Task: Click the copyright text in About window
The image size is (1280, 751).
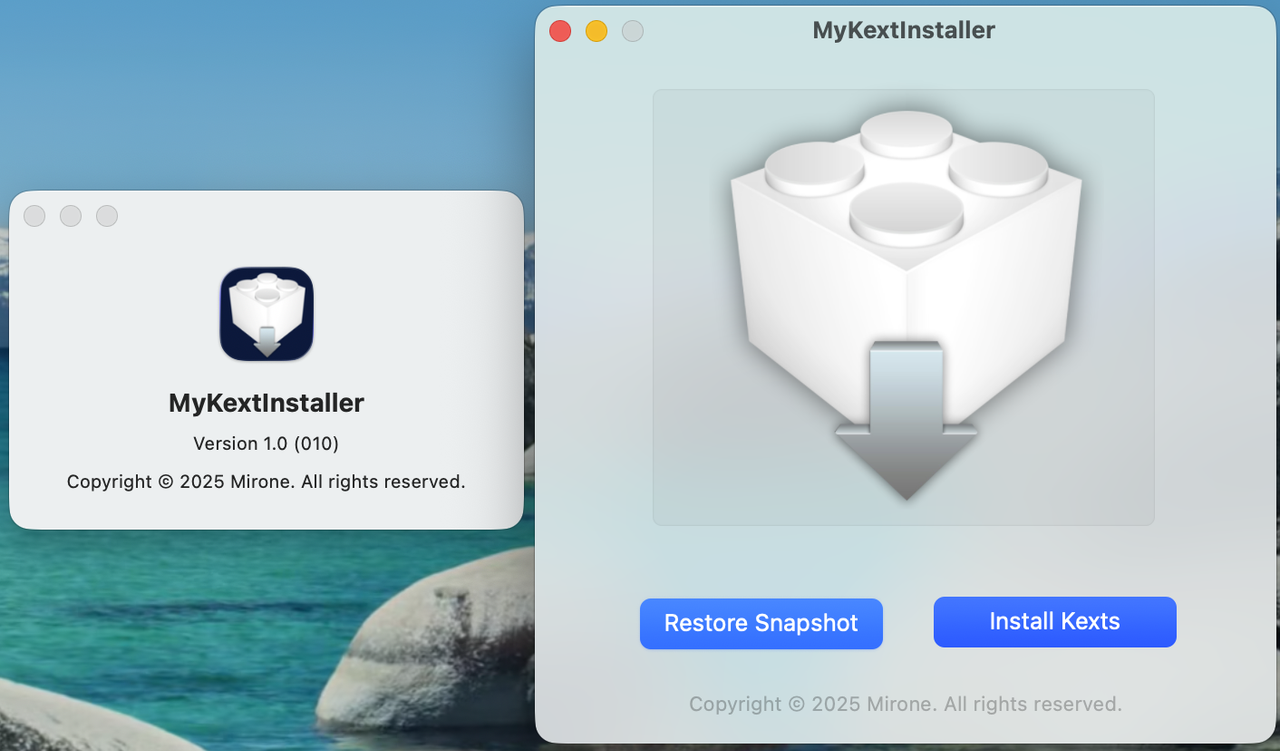Action: pyautogui.click(x=266, y=482)
